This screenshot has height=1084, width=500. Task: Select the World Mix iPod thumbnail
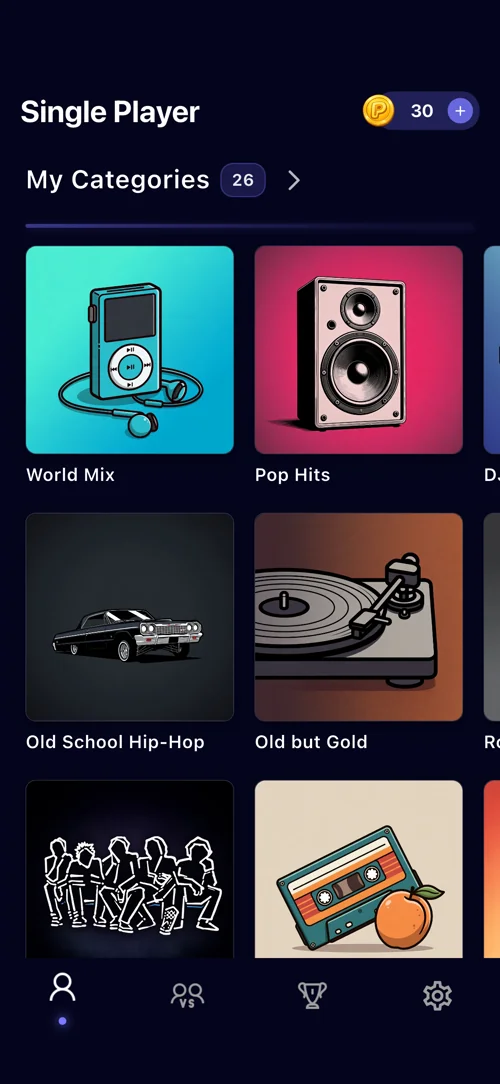point(130,350)
